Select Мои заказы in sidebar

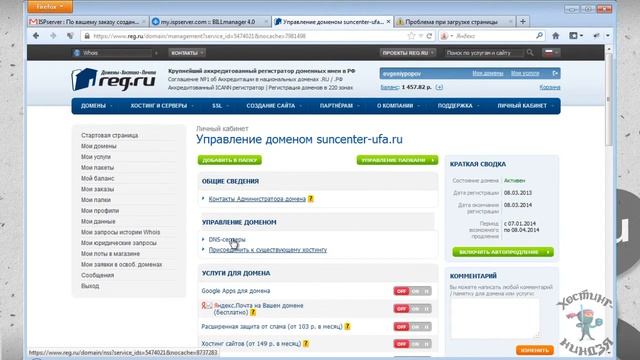point(97,189)
